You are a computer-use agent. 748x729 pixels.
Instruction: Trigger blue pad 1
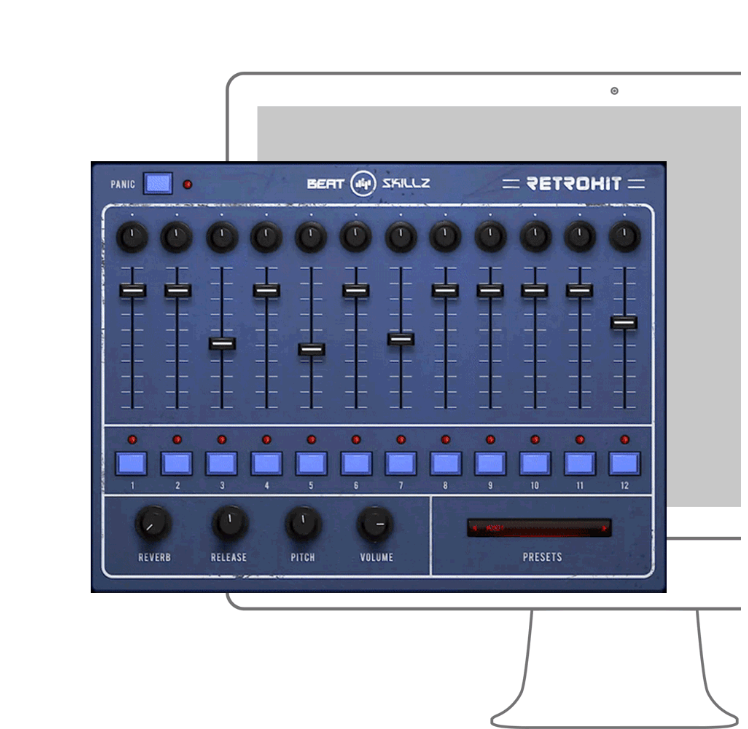pyautogui.click(x=132, y=463)
